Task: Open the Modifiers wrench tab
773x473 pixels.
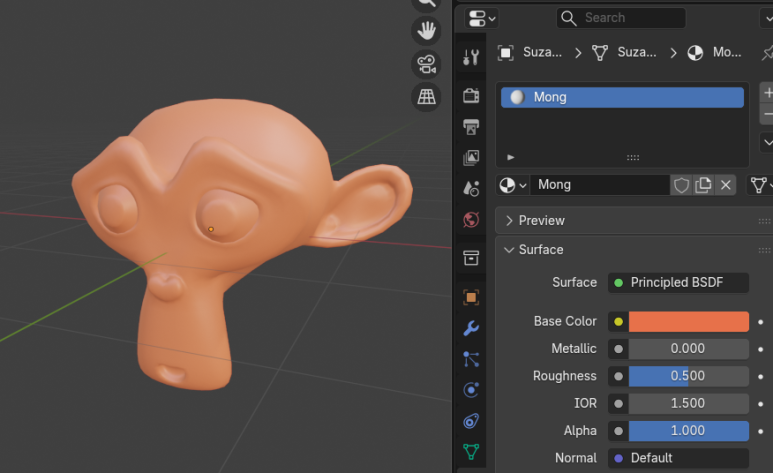Action: pos(471,328)
